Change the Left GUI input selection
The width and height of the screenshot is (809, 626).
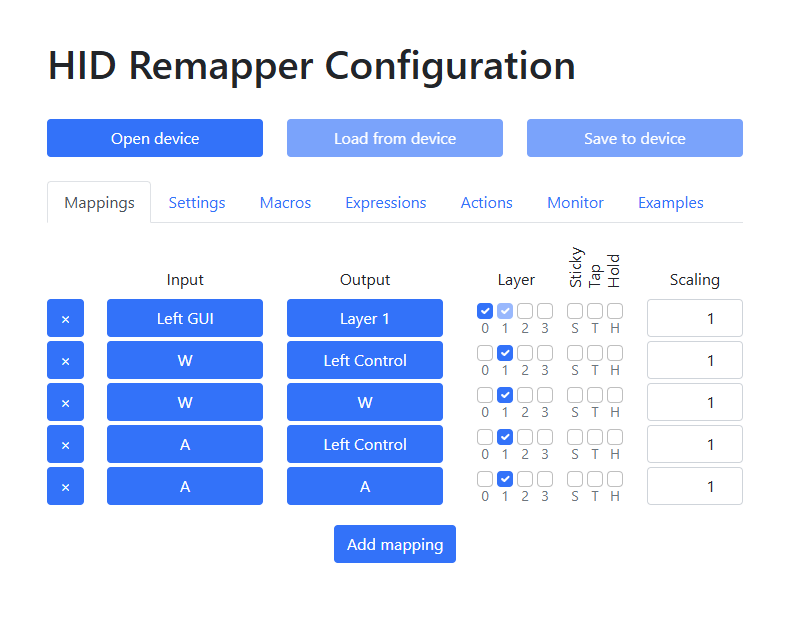[185, 318]
